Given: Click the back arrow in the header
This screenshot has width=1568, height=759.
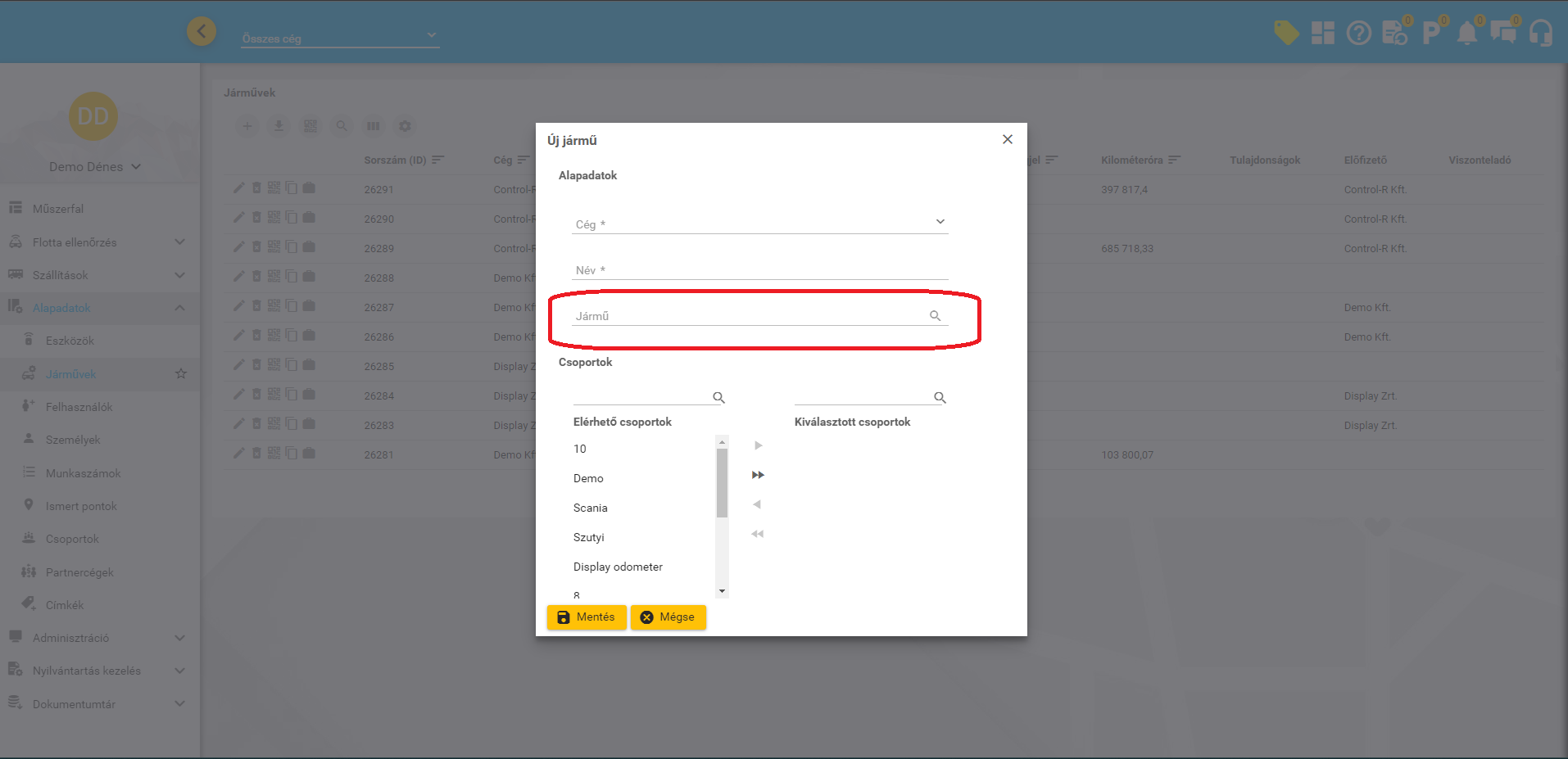Looking at the screenshot, I should coord(202,32).
